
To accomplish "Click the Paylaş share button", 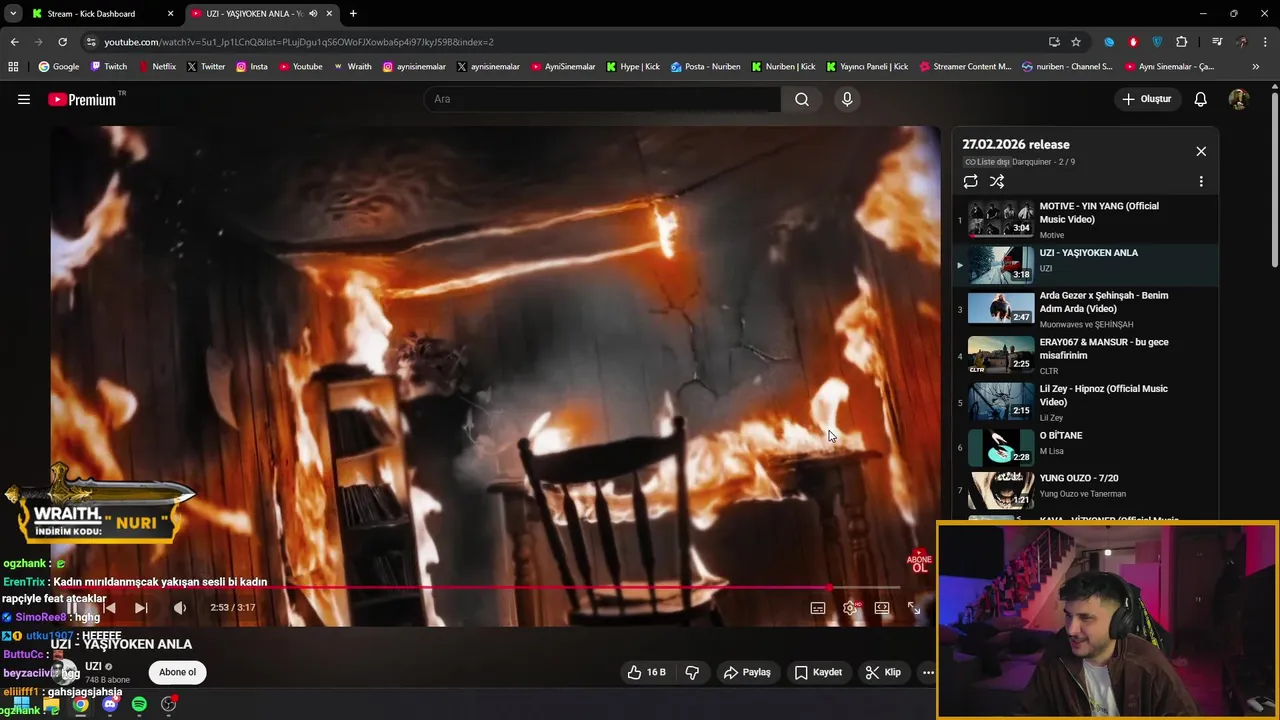I will (747, 672).
